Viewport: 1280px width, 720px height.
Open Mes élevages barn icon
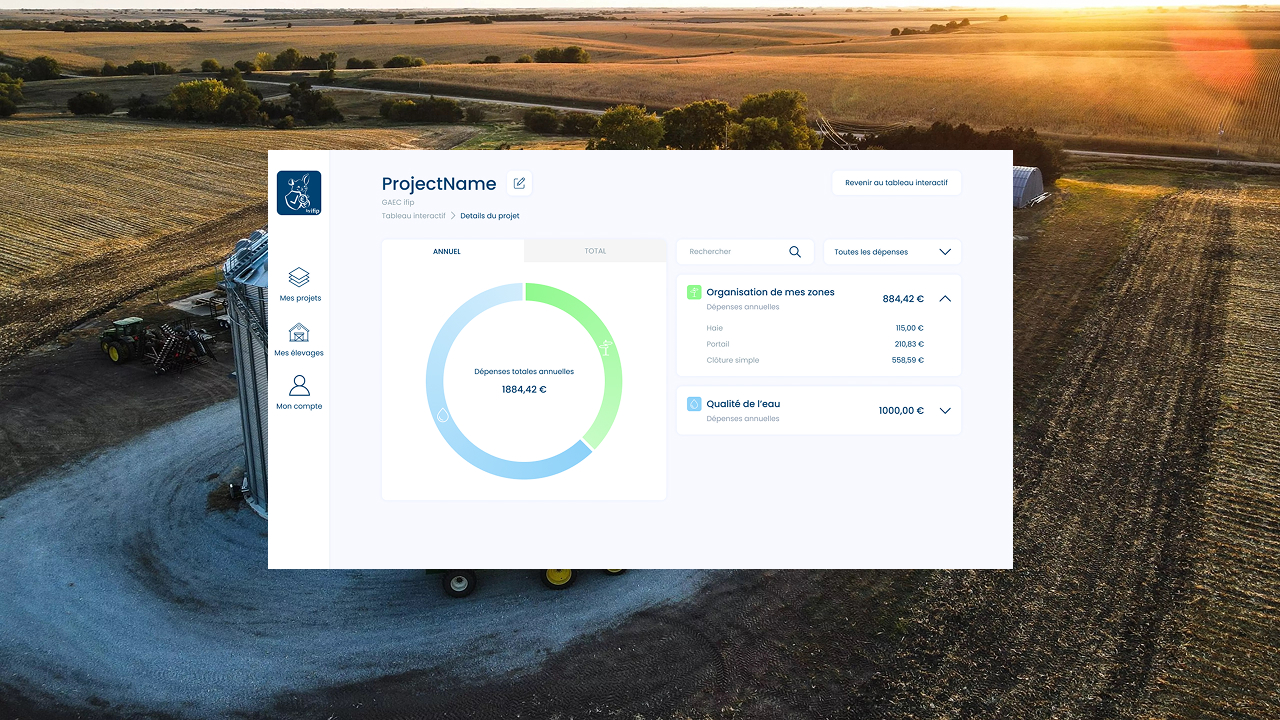coord(299,333)
